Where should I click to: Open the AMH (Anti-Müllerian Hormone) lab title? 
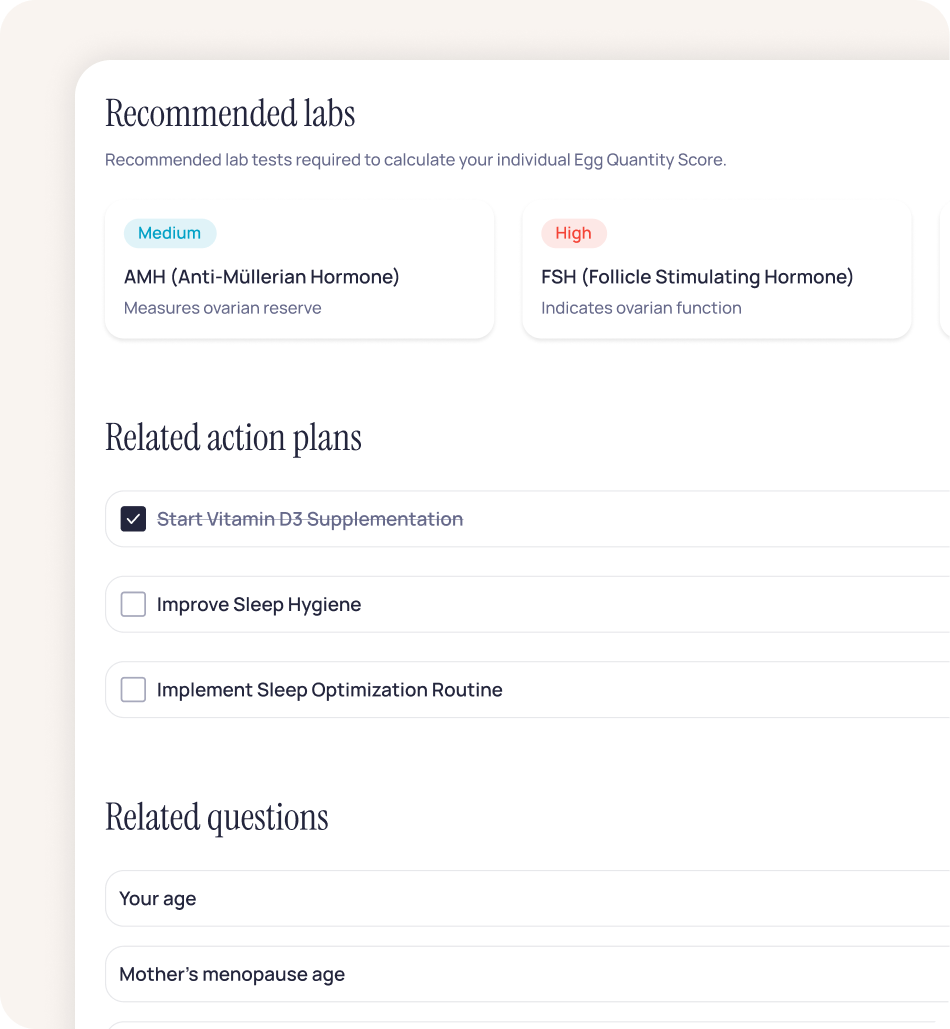[x=262, y=277]
